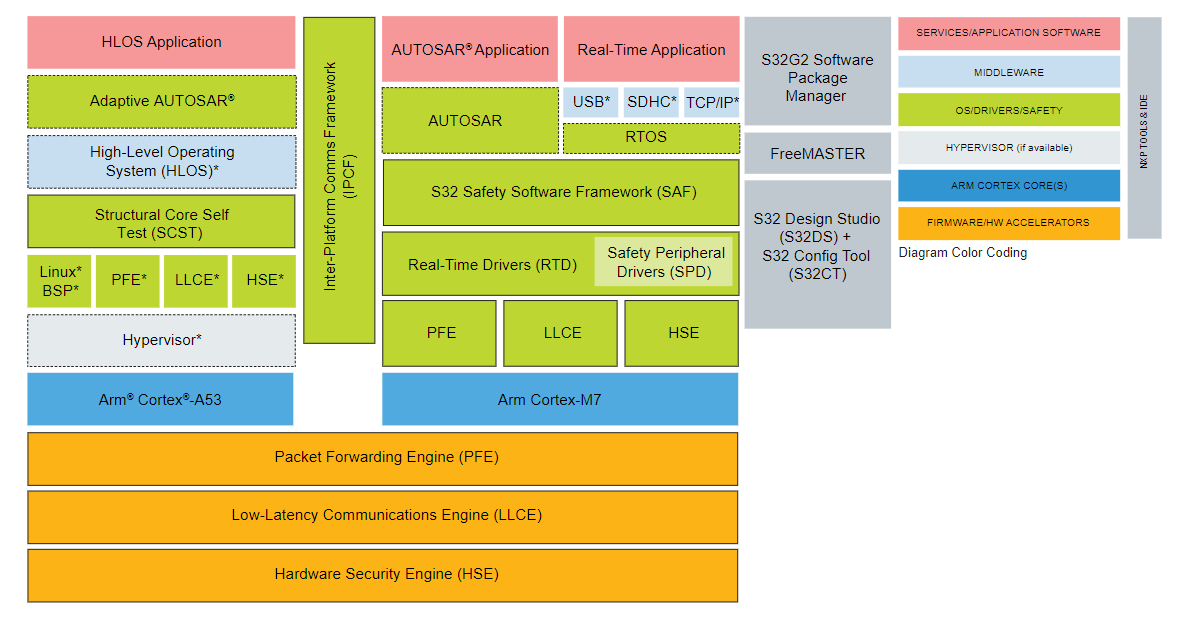Screen dimensions: 1193x626
Task: Select the Hardware Security Engine (HSE) block
Action: click(383, 575)
